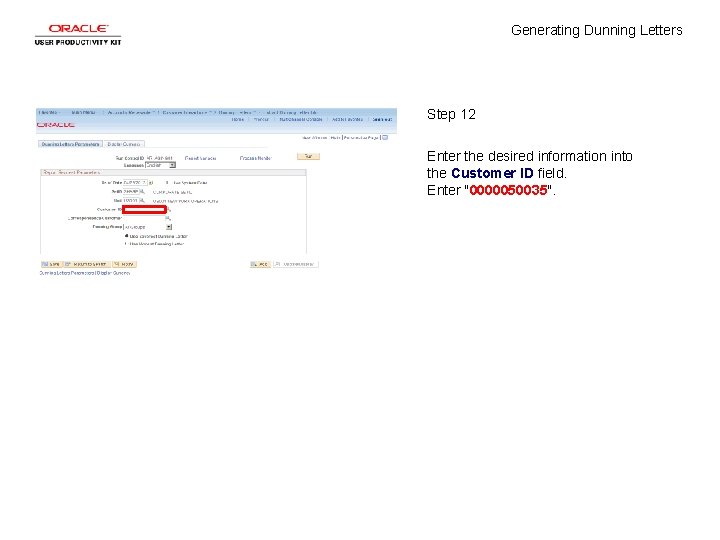Click the Run button
The height and width of the screenshot is (540, 720).
pyautogui.click(x=308, y=157)
